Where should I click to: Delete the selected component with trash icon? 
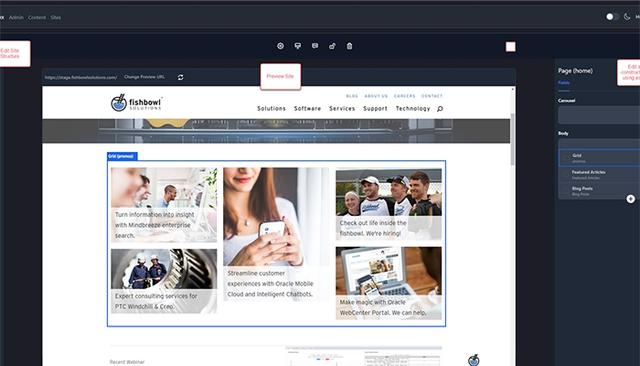[x=349, y=46]
